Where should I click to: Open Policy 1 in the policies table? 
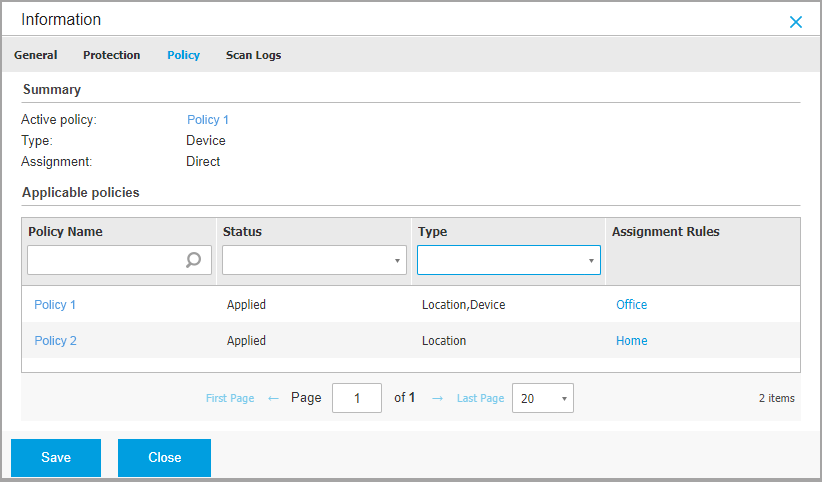coord(55,305)
